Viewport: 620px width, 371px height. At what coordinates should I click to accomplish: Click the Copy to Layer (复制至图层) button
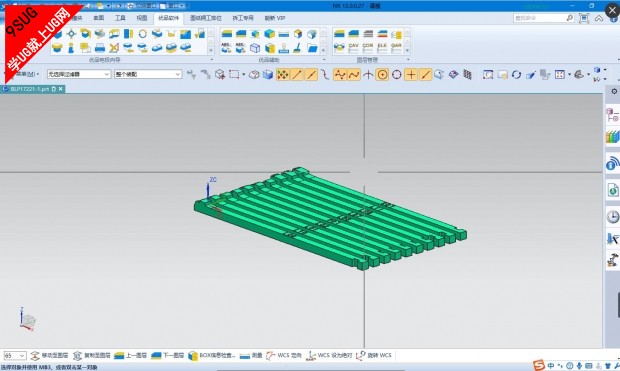[x=92, y=355]
